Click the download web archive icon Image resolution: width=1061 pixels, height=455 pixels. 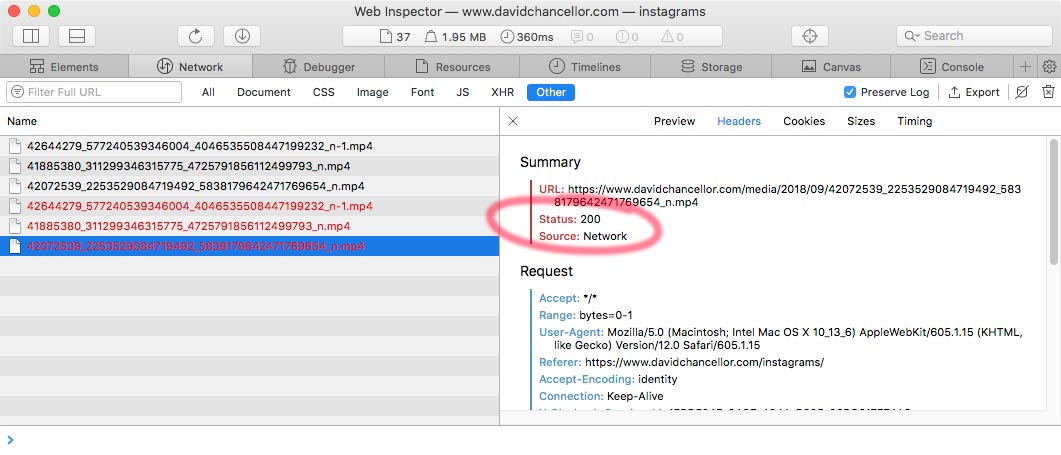242,36
